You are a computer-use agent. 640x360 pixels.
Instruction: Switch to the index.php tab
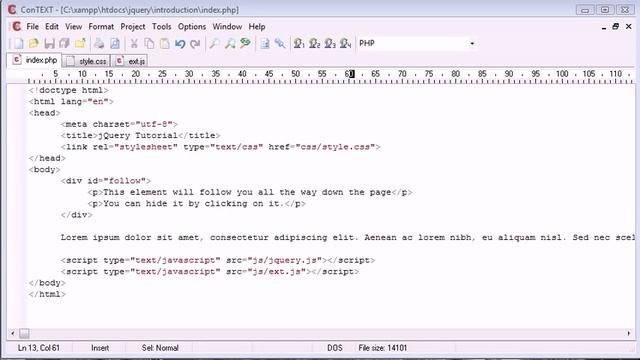click(x=35, y=60)
